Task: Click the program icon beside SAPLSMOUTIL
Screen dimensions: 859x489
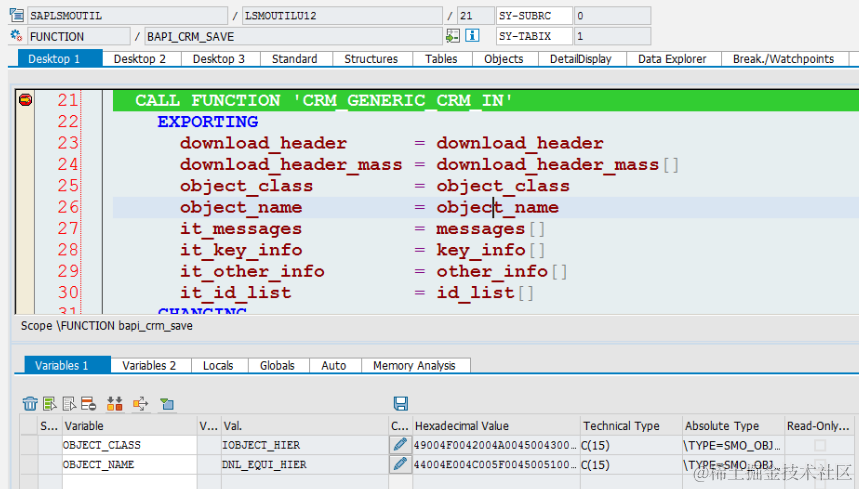Action: click(16, 15)
